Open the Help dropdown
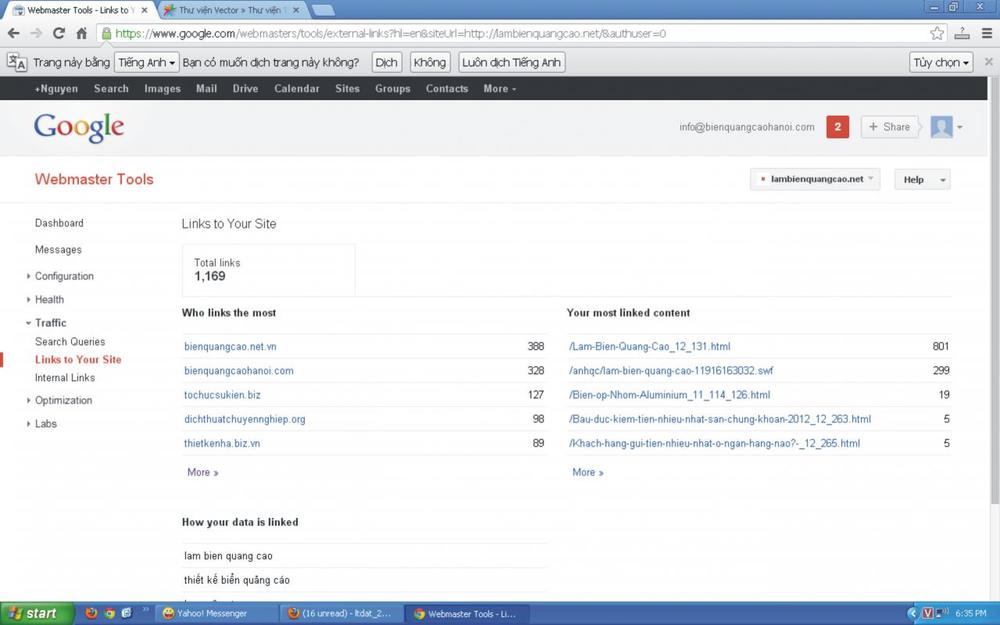1000x625 pixels. [922, 179]
